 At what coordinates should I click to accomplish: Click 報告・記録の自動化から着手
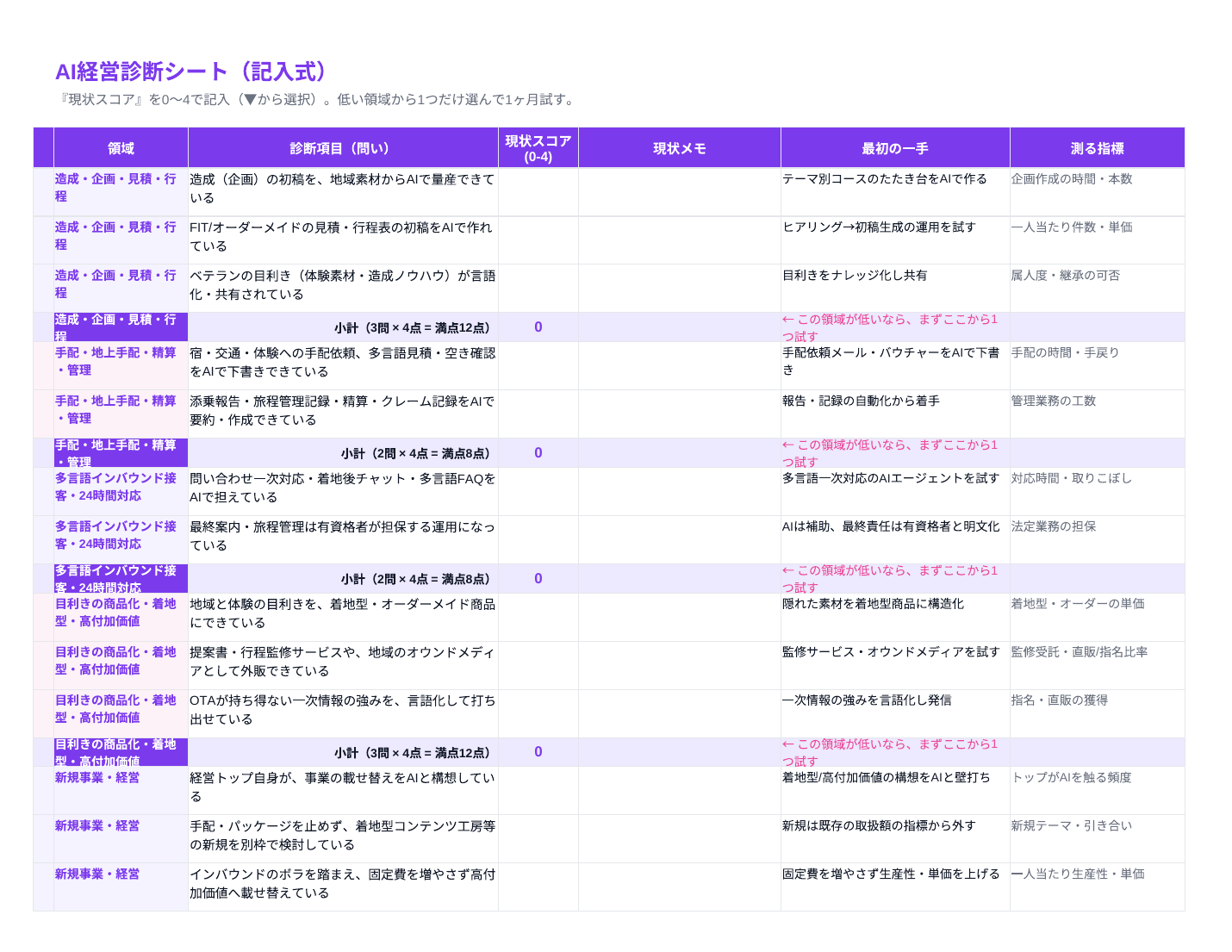861,401
